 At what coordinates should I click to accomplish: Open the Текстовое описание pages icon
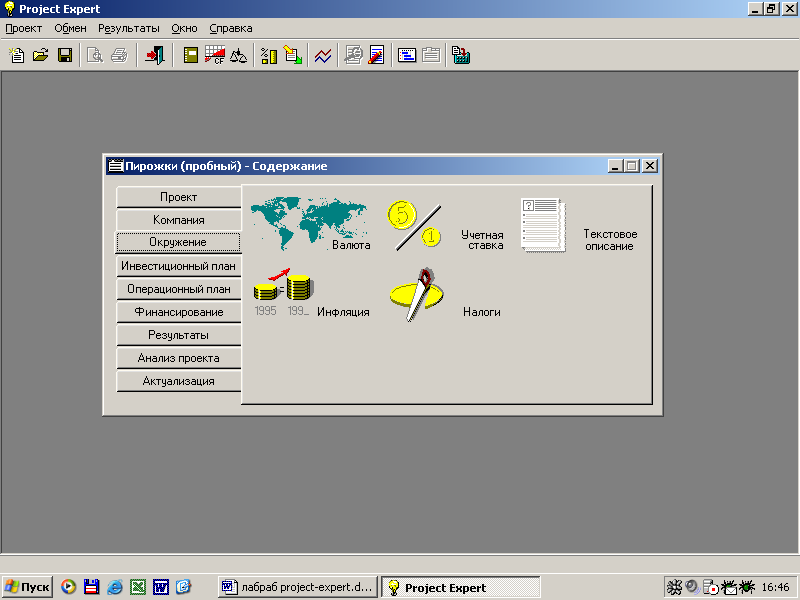543,224
